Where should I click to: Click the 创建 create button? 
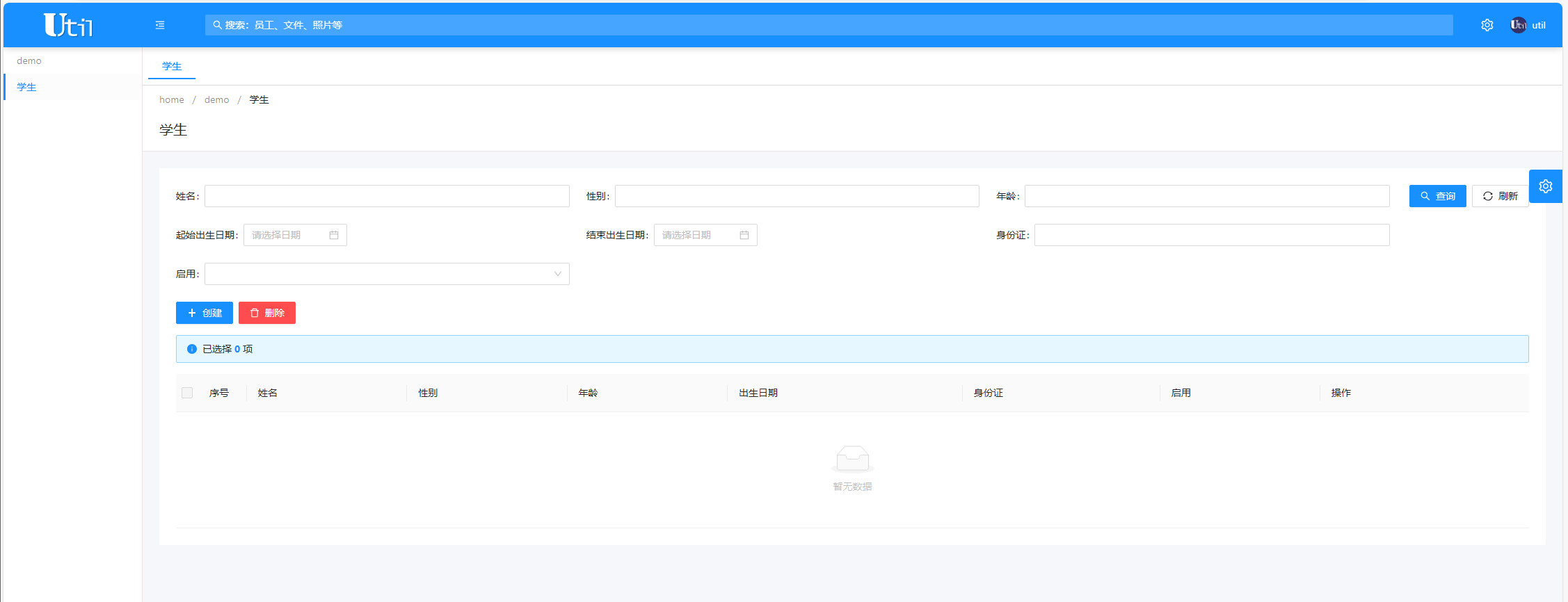point(205,313)
